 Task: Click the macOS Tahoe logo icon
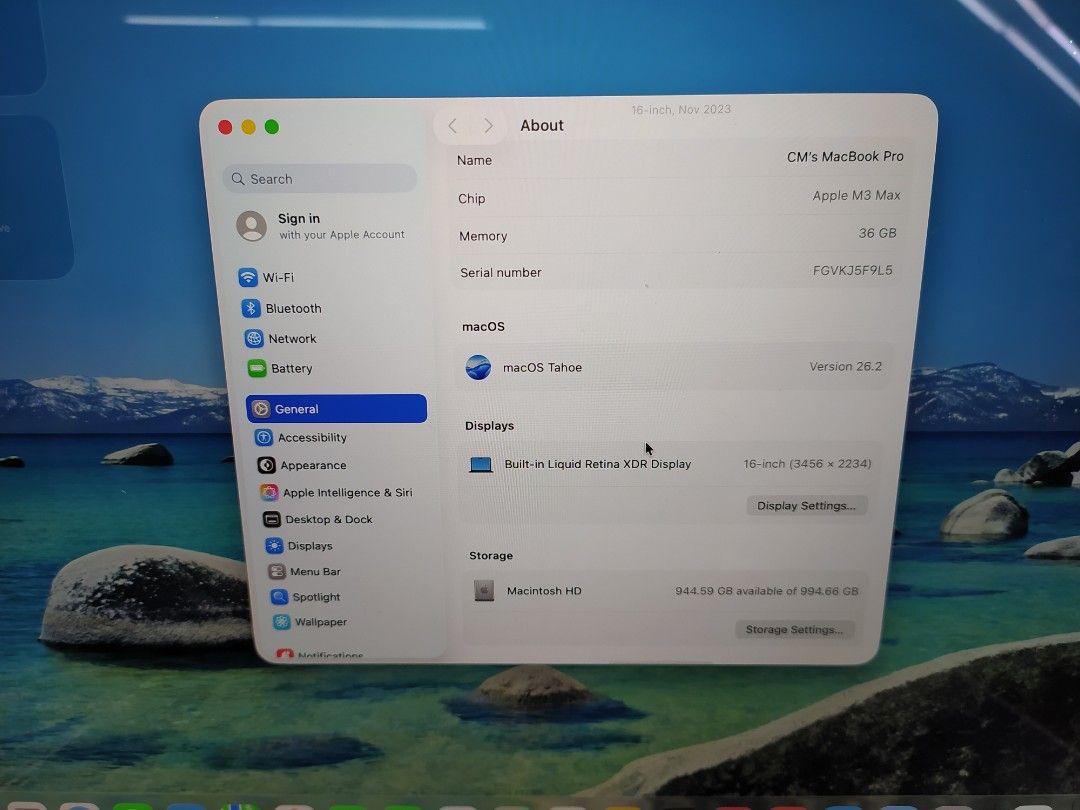(x=478, y=367)
